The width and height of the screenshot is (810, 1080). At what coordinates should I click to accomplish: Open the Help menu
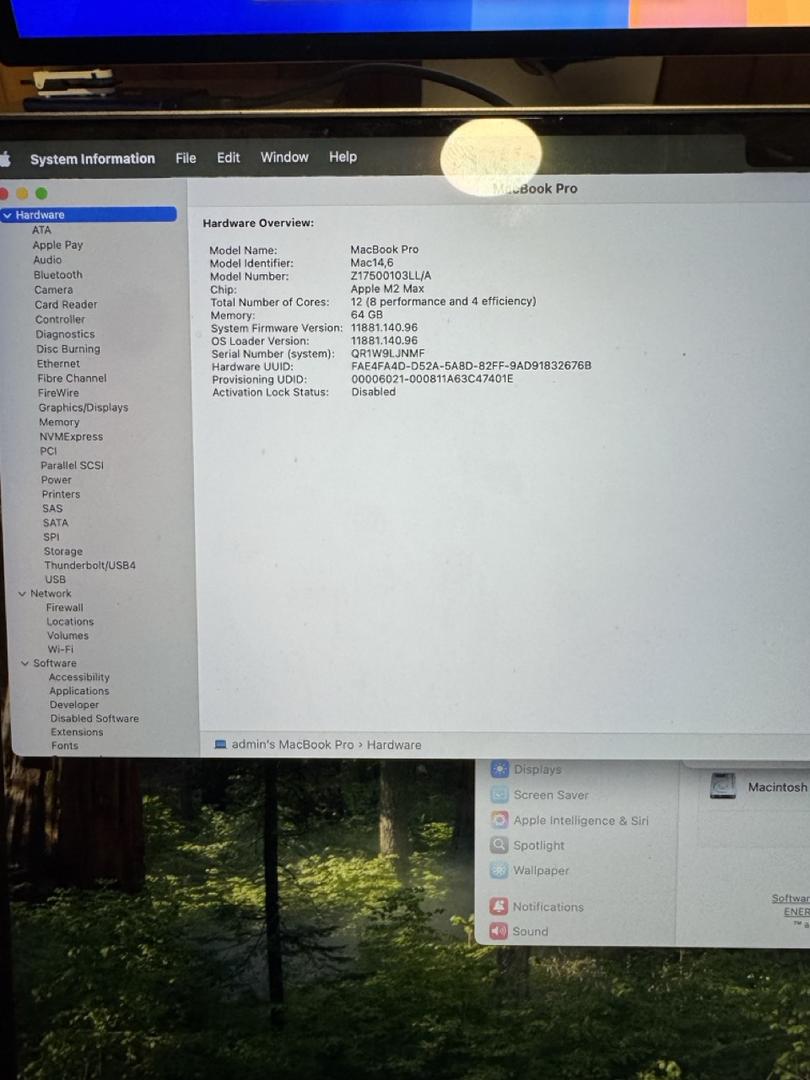[x=342, y=156]
